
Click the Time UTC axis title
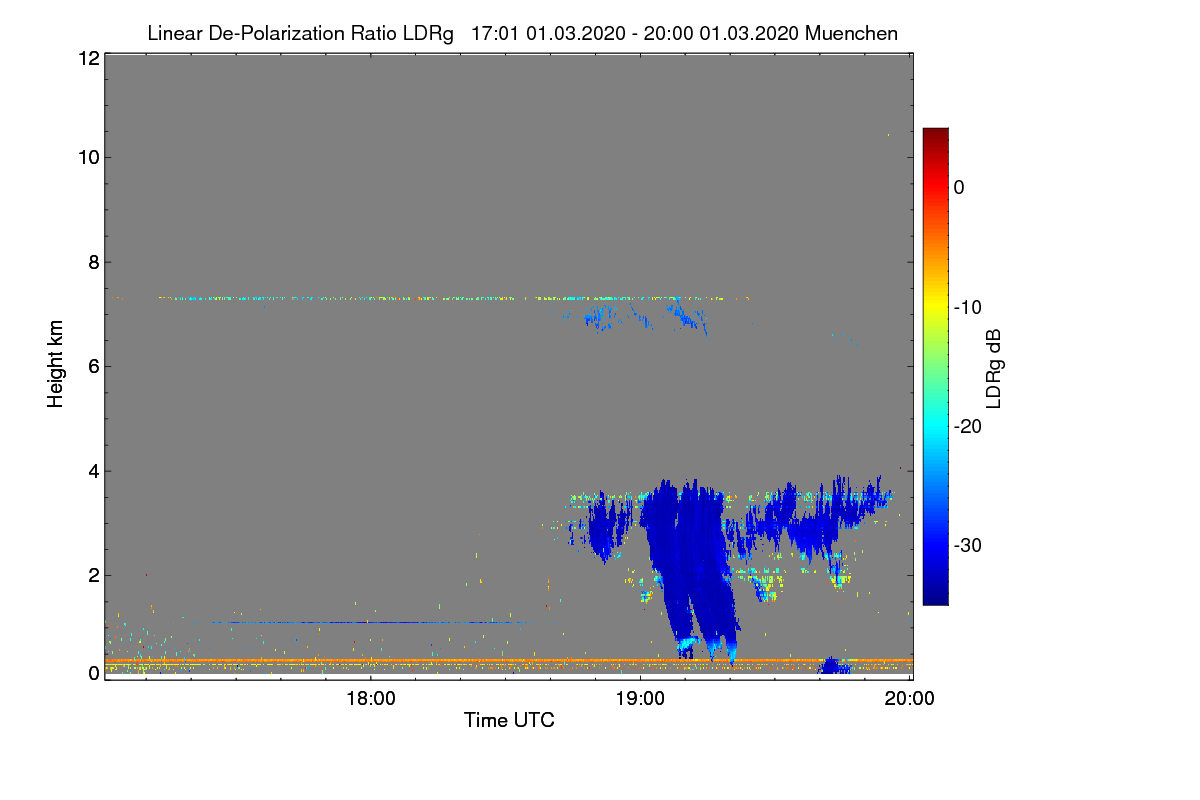click(509, 720)
